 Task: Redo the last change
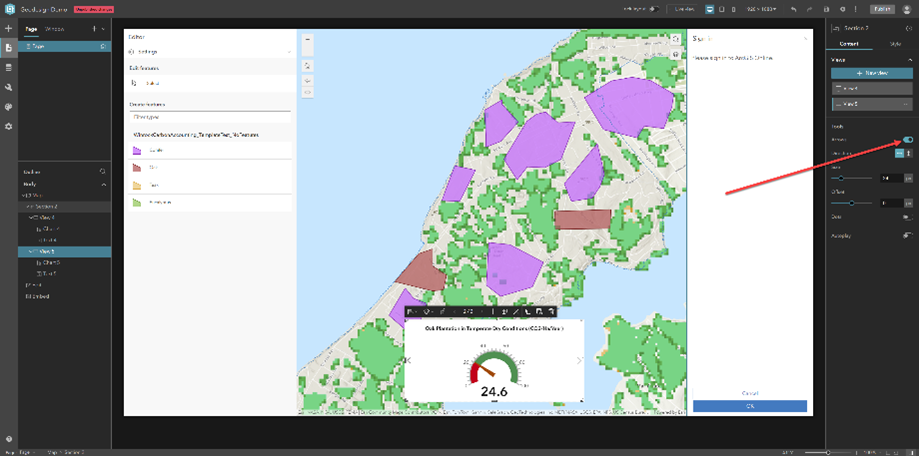810,9
